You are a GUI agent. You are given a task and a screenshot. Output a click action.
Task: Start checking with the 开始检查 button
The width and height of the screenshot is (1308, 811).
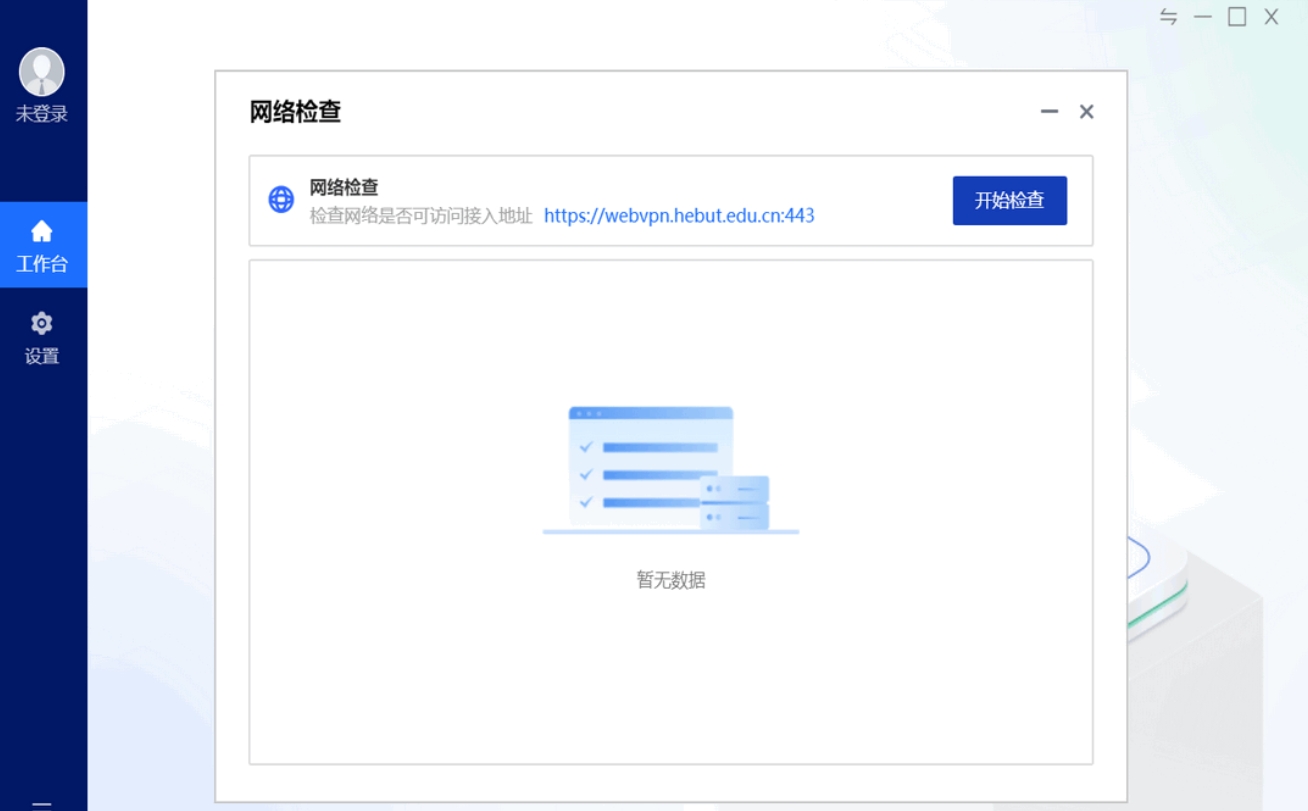click(x=1009, y=200)
